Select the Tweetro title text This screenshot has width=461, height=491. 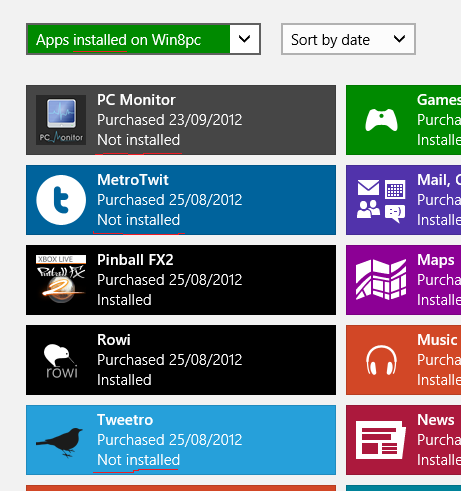click(x=125, y=420)
